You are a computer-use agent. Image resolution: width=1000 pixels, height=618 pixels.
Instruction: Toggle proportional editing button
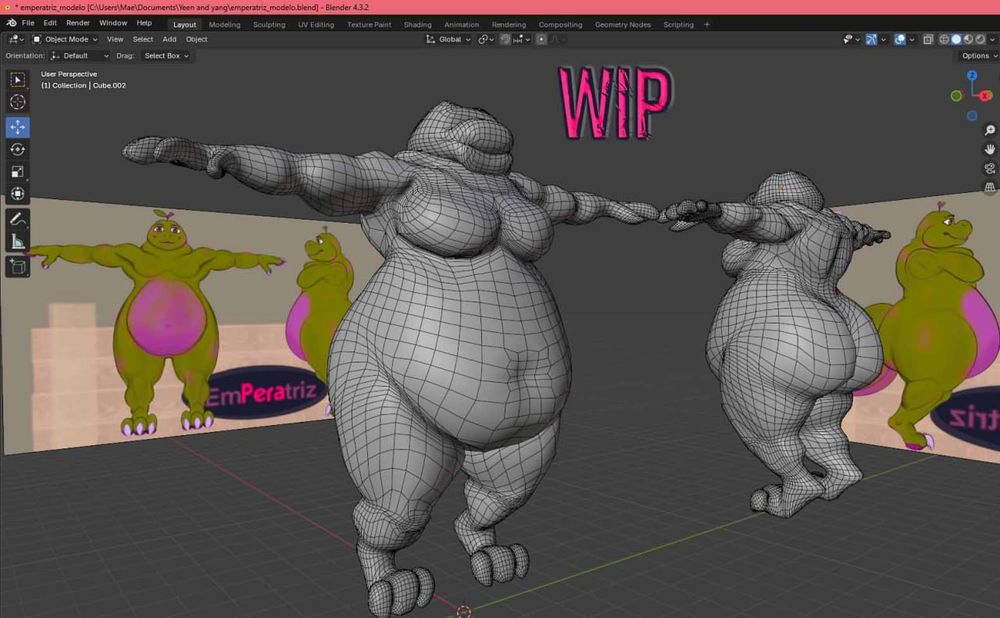(541, 40)
